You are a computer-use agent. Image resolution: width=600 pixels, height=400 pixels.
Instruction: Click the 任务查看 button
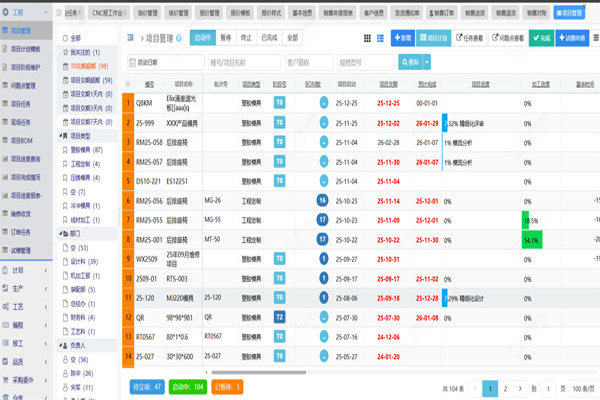470,38
